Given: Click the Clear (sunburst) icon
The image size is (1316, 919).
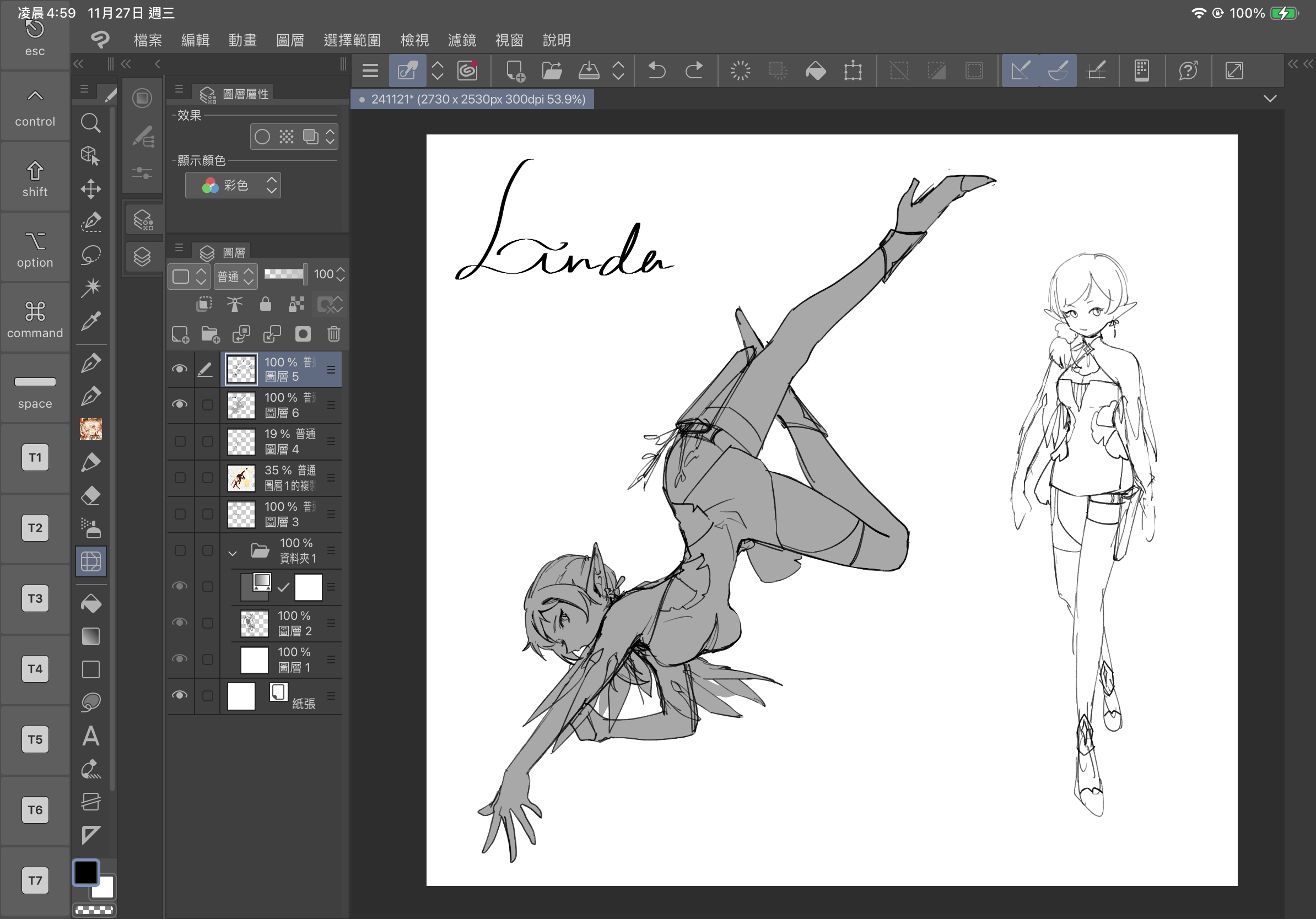Looking at the screenshot, I should pyautogui.click(x=740, y=71).
